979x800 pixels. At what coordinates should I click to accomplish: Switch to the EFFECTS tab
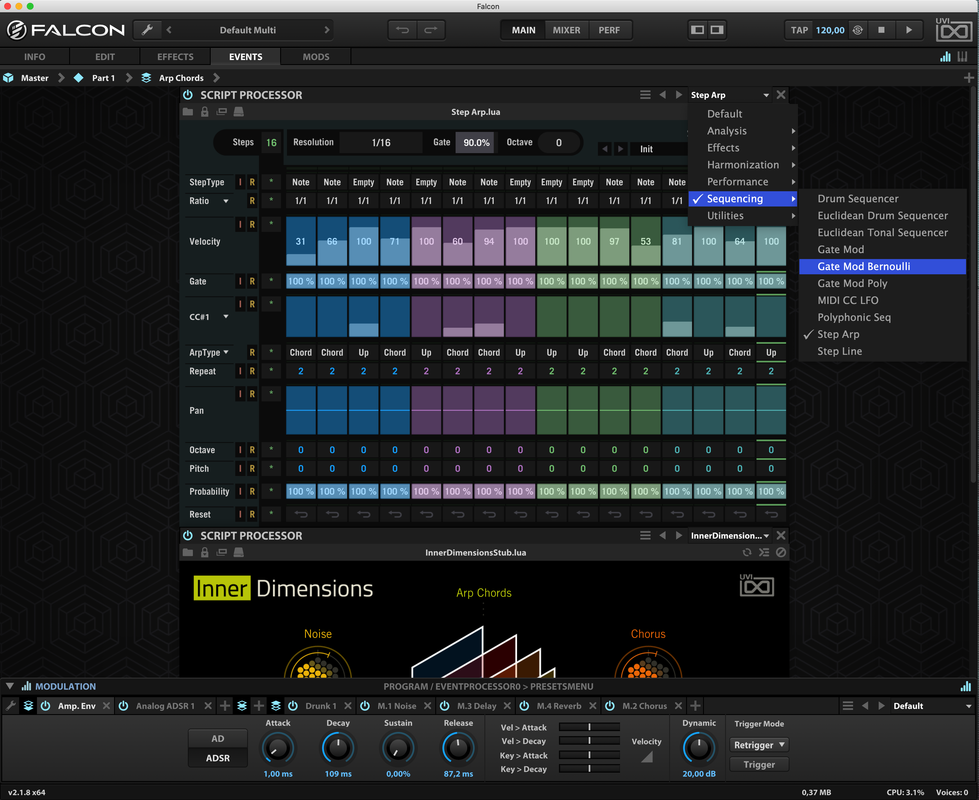(175, 57)
